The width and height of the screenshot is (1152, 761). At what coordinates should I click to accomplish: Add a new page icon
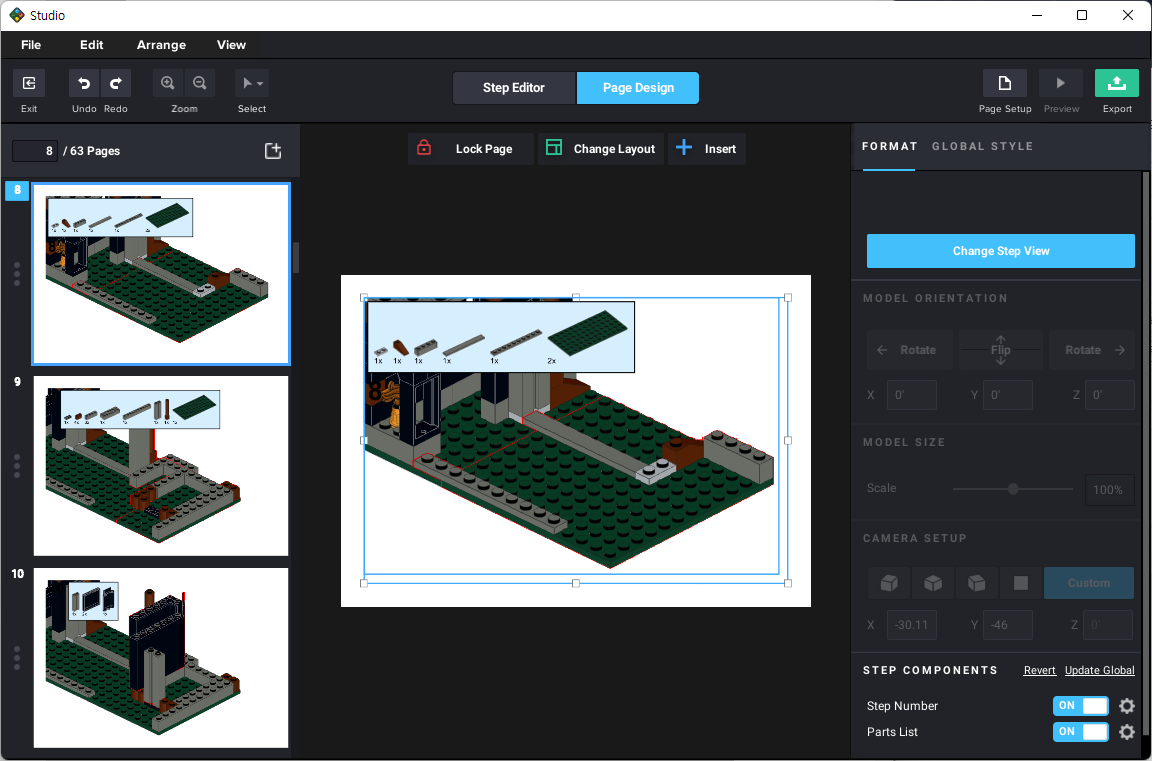[273, 151]
